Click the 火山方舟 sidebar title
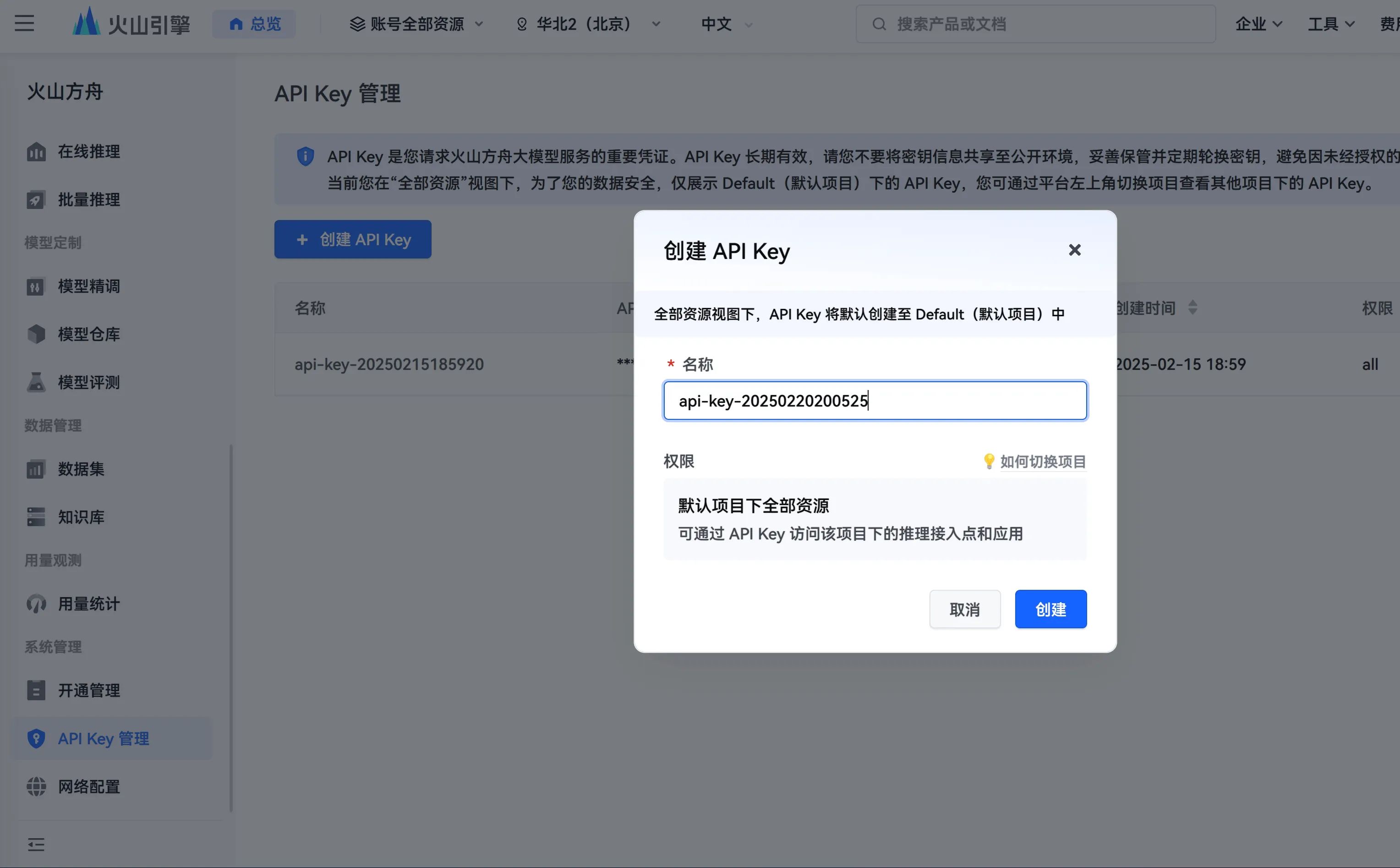This screenshot has height=868, width=1400. 65,91
